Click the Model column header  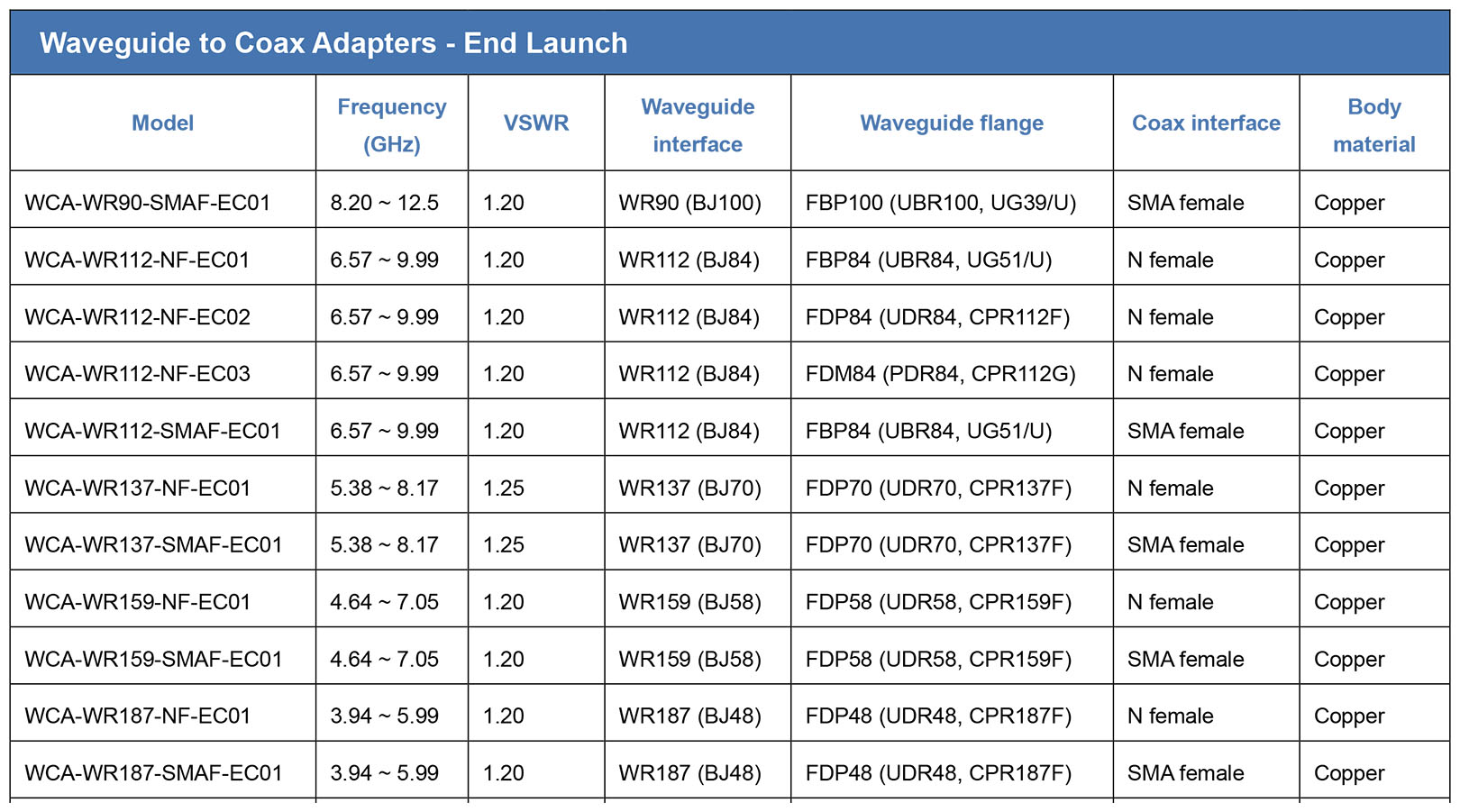coord(162,123)
